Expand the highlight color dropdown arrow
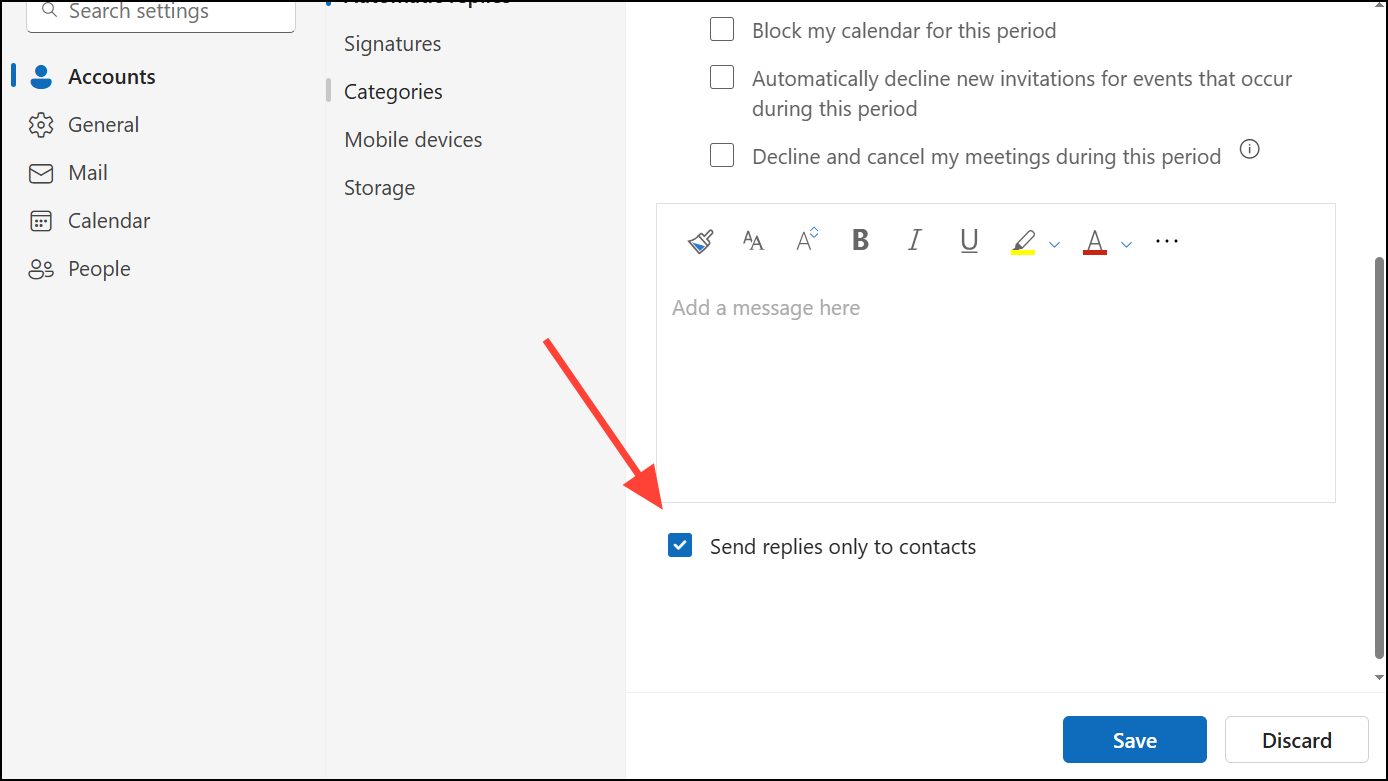1388x781 pixels. 1054,244
